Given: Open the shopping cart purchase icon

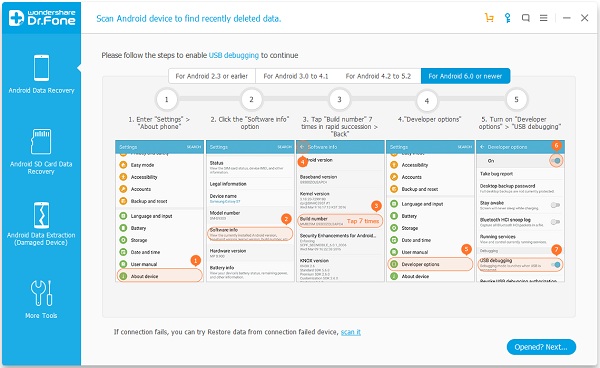Looking at the screenshot, I should pos(489,18).
